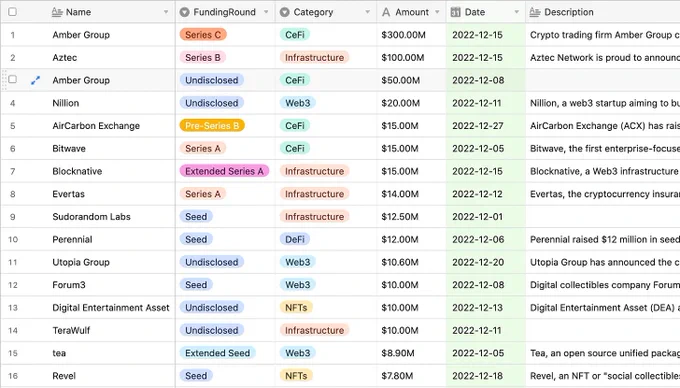Expand the Amber Group record in row 3

36,80
